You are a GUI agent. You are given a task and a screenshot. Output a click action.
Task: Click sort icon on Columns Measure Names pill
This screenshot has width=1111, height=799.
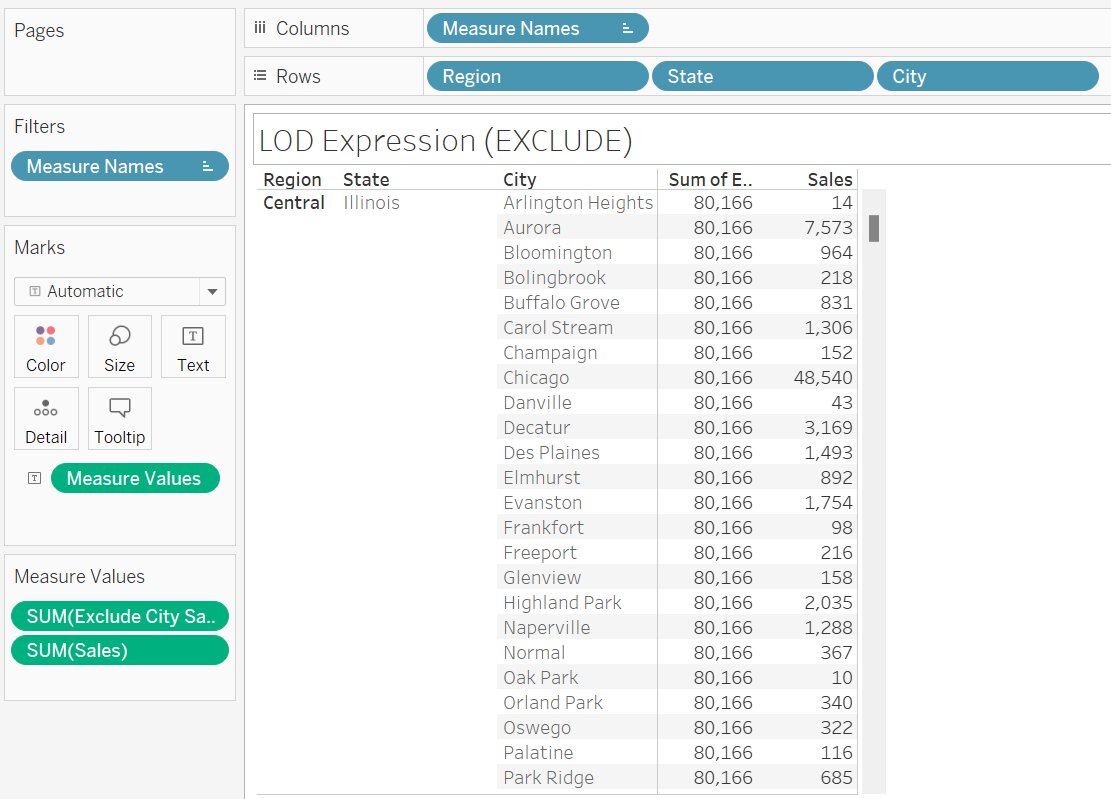pyautogui.click(x=628, y=29)
